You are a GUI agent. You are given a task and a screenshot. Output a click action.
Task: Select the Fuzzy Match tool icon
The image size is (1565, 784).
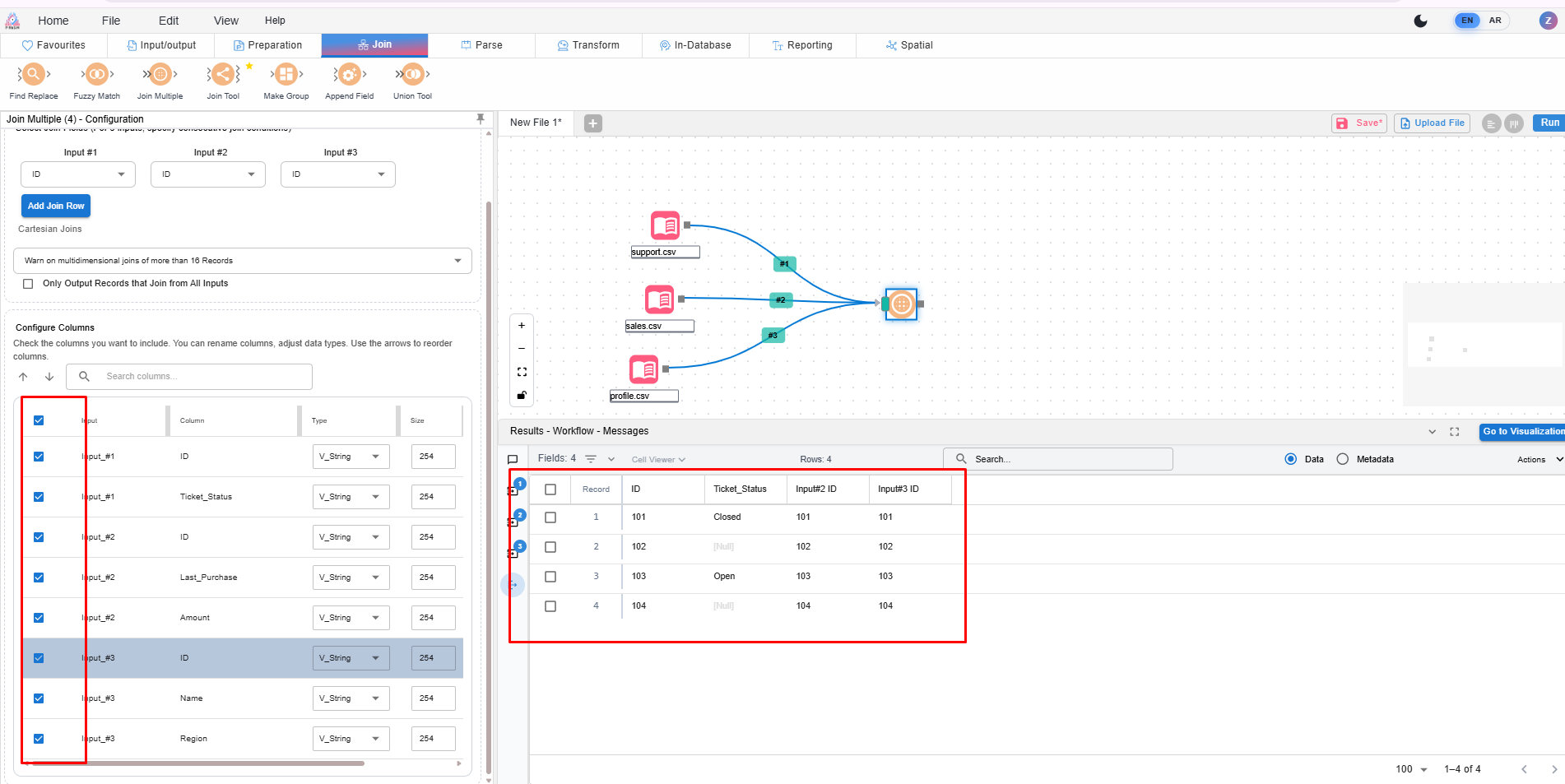click(96, 75)
